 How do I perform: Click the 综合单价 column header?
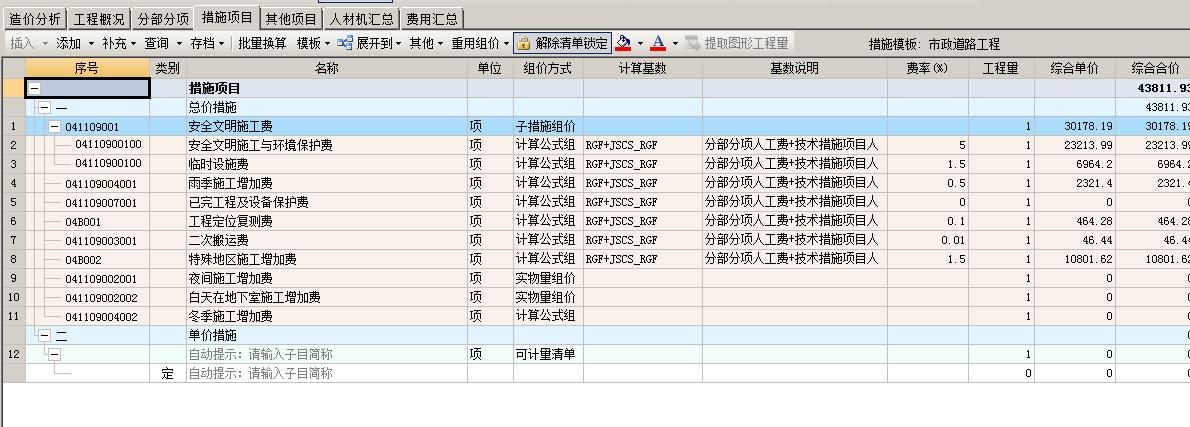point(1075,68)
